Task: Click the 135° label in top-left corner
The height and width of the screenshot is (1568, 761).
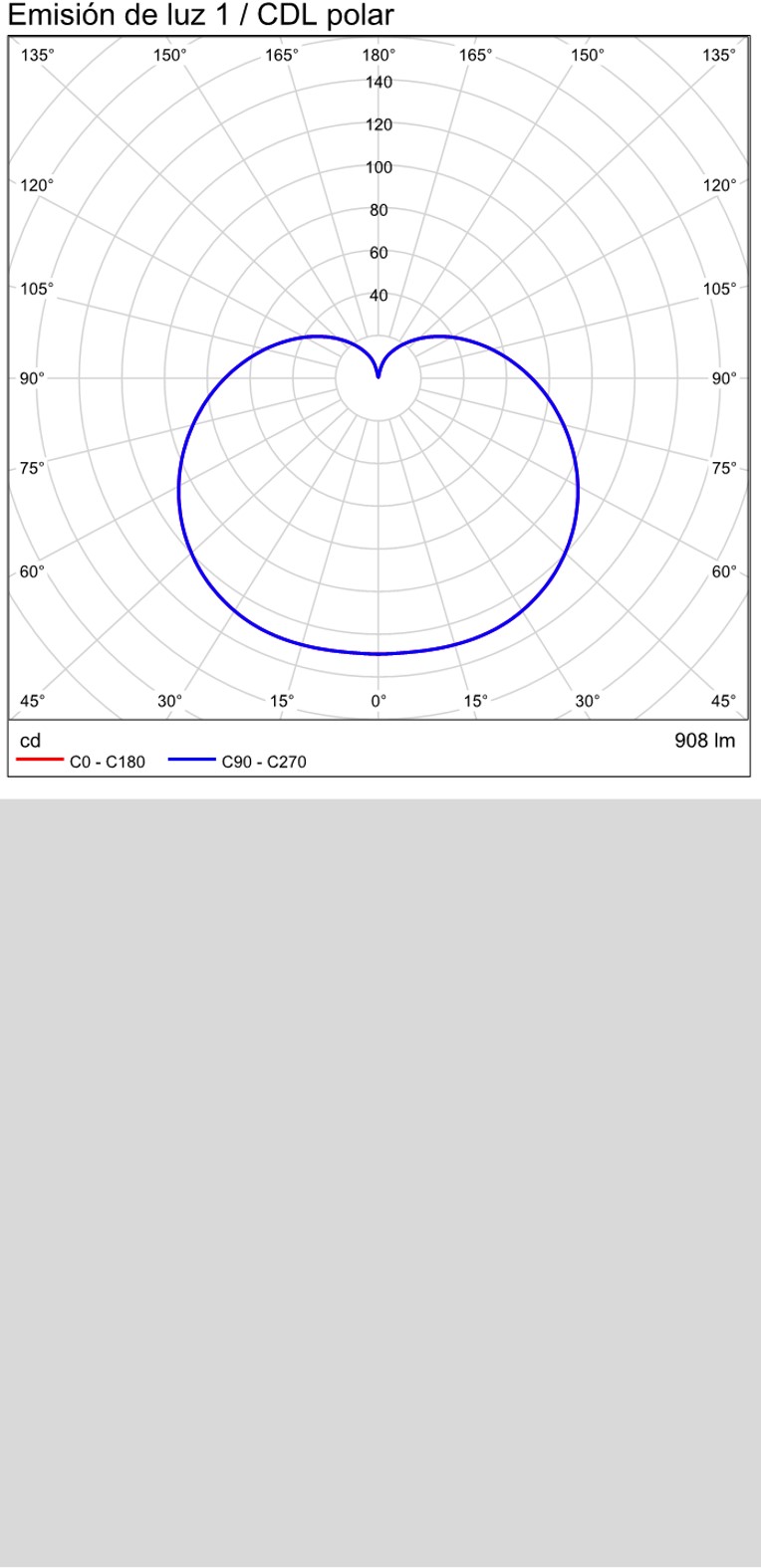Action: [36, 56]
